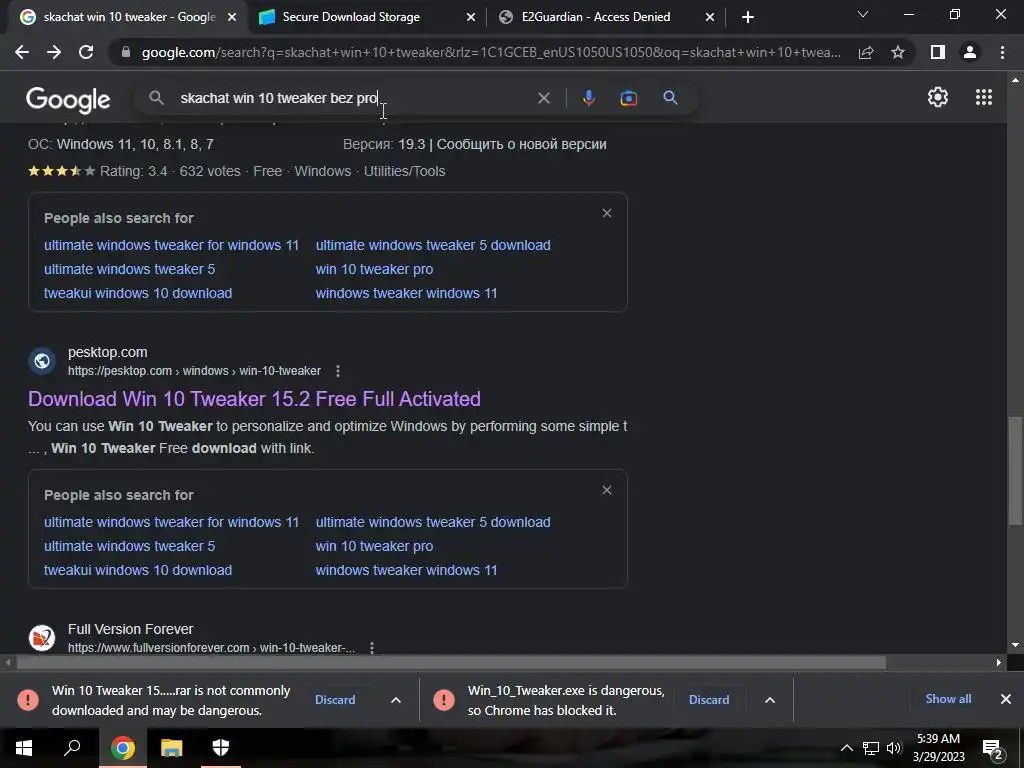Go to Google homepage via logo
The width and height of the screenshot is (1024, 768).
coord(68,99)
